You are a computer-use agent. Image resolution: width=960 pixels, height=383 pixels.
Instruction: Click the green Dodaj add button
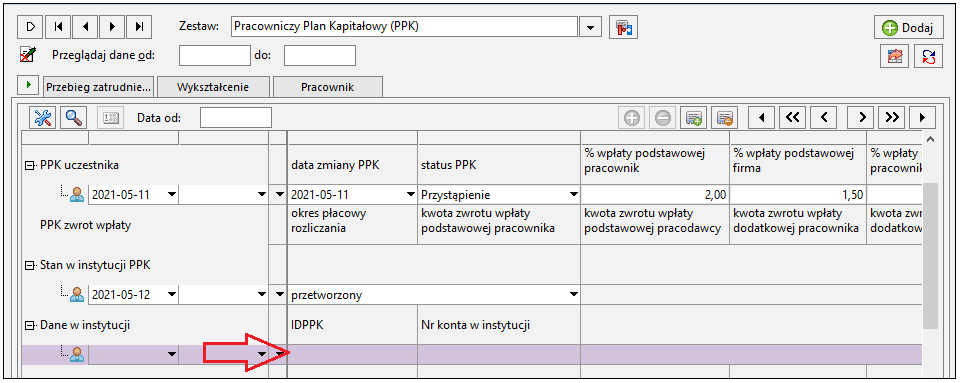907,28
